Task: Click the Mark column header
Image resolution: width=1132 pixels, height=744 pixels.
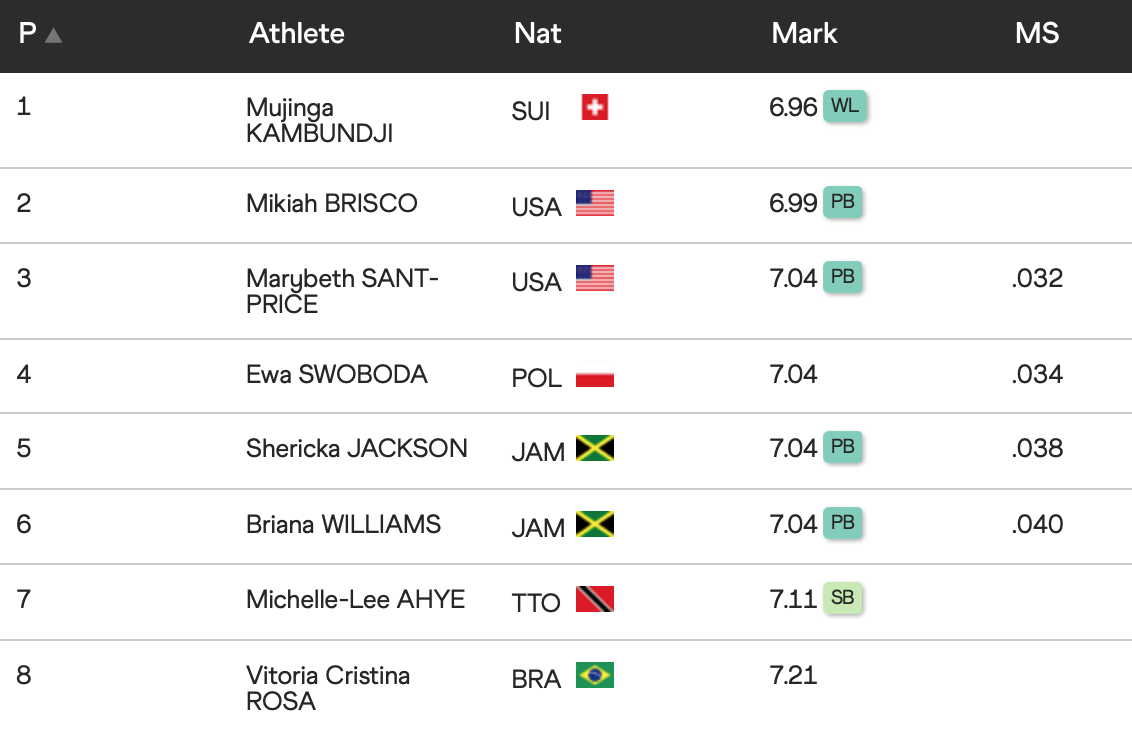Action: click(804, 33)
